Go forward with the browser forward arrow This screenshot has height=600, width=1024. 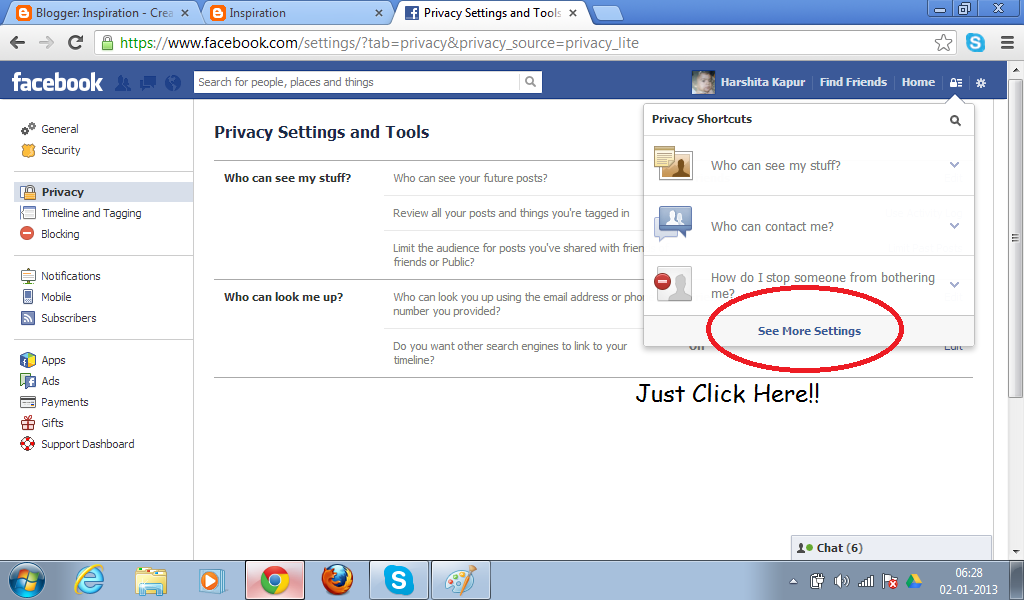pyautogui.click(x=46, y=43)
